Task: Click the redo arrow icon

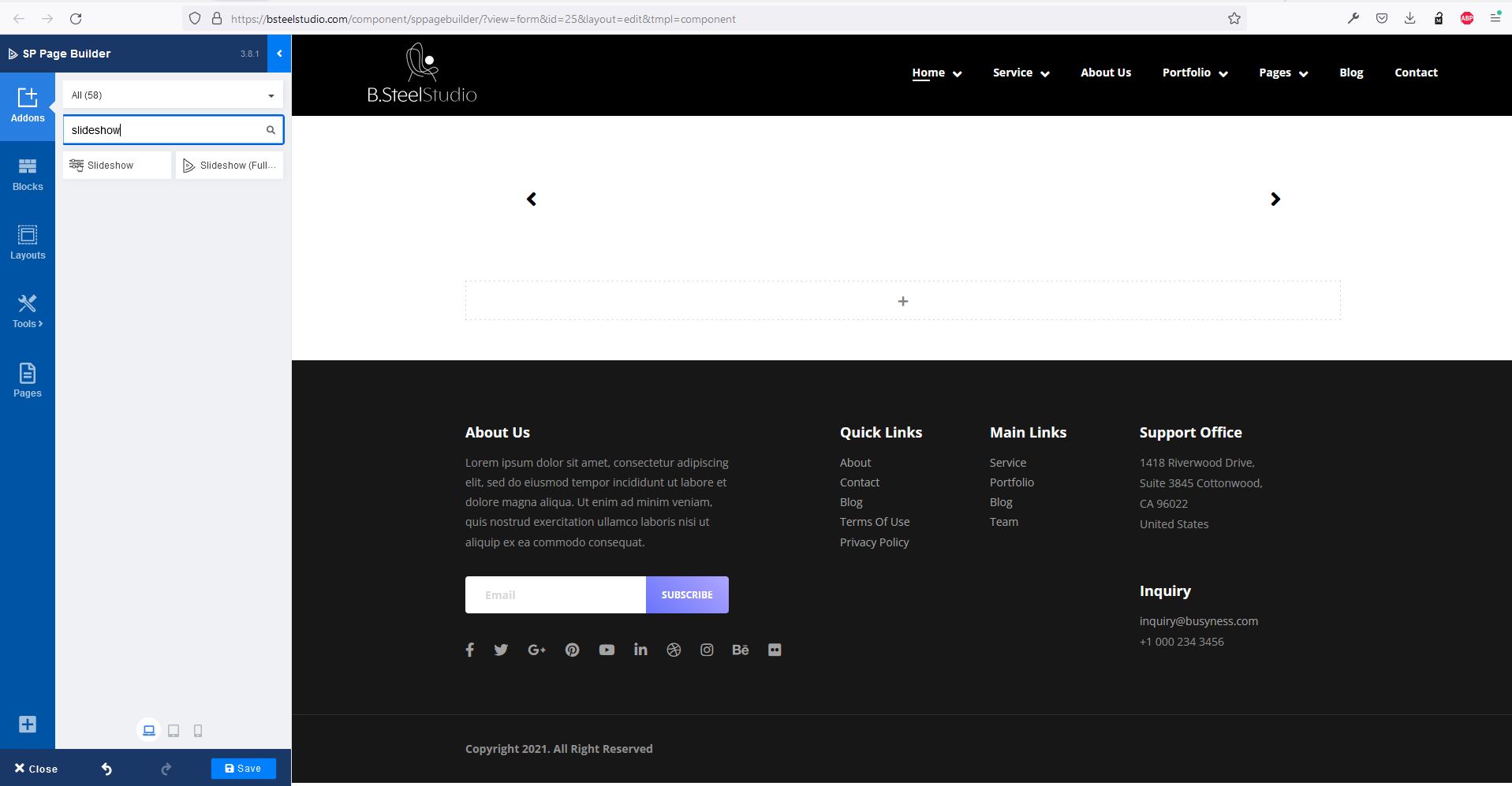Action: coord(166,768)
